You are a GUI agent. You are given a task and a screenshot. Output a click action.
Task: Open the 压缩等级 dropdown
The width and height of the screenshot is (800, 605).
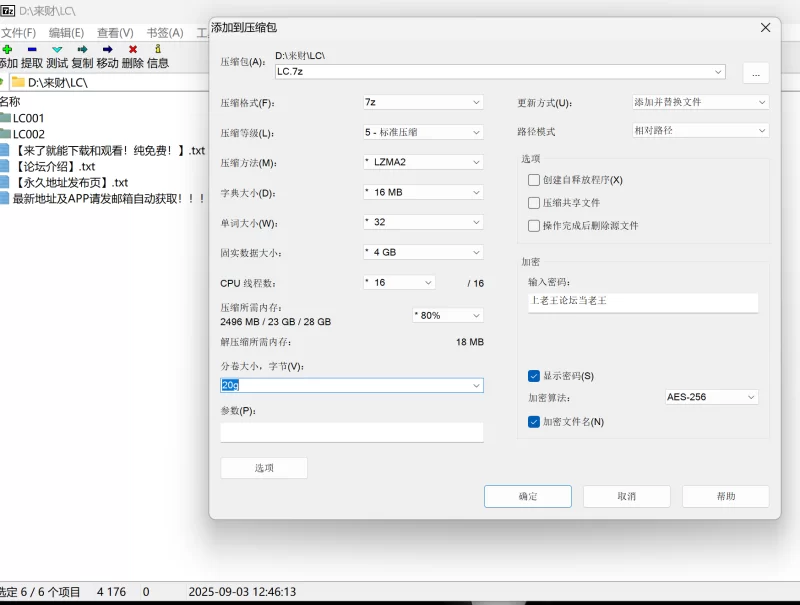point(423,133)
